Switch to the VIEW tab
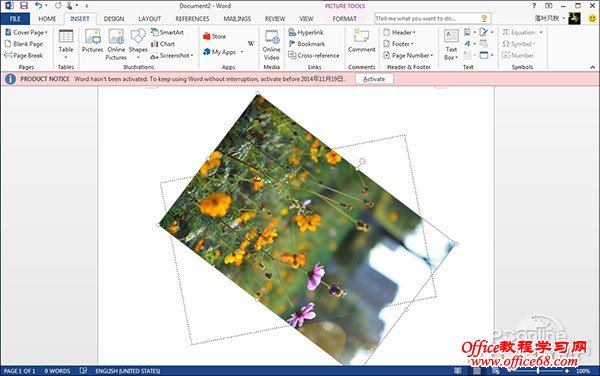 coord(306,19)
